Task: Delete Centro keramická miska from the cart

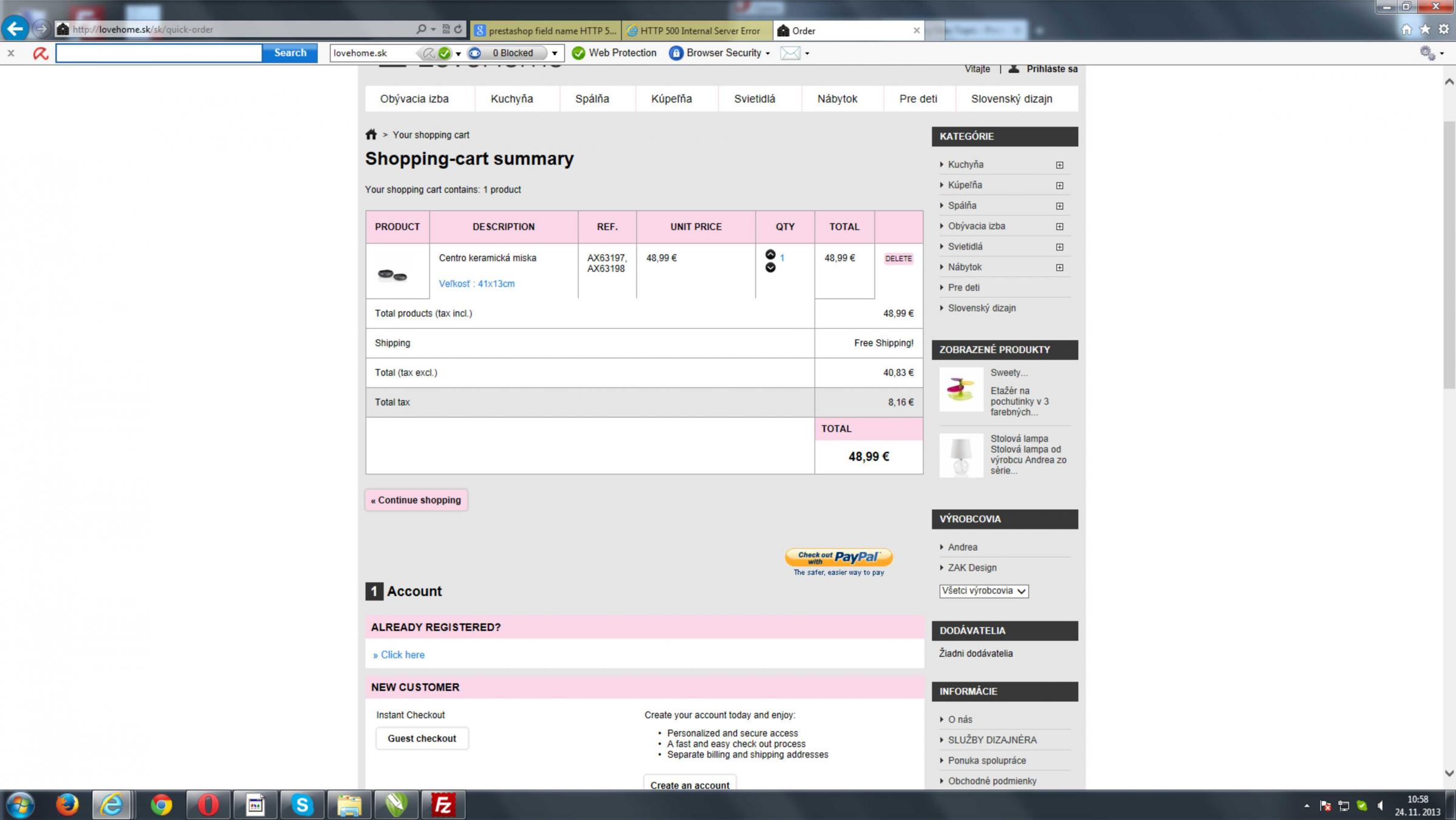Action: click(x=898, y=259)
